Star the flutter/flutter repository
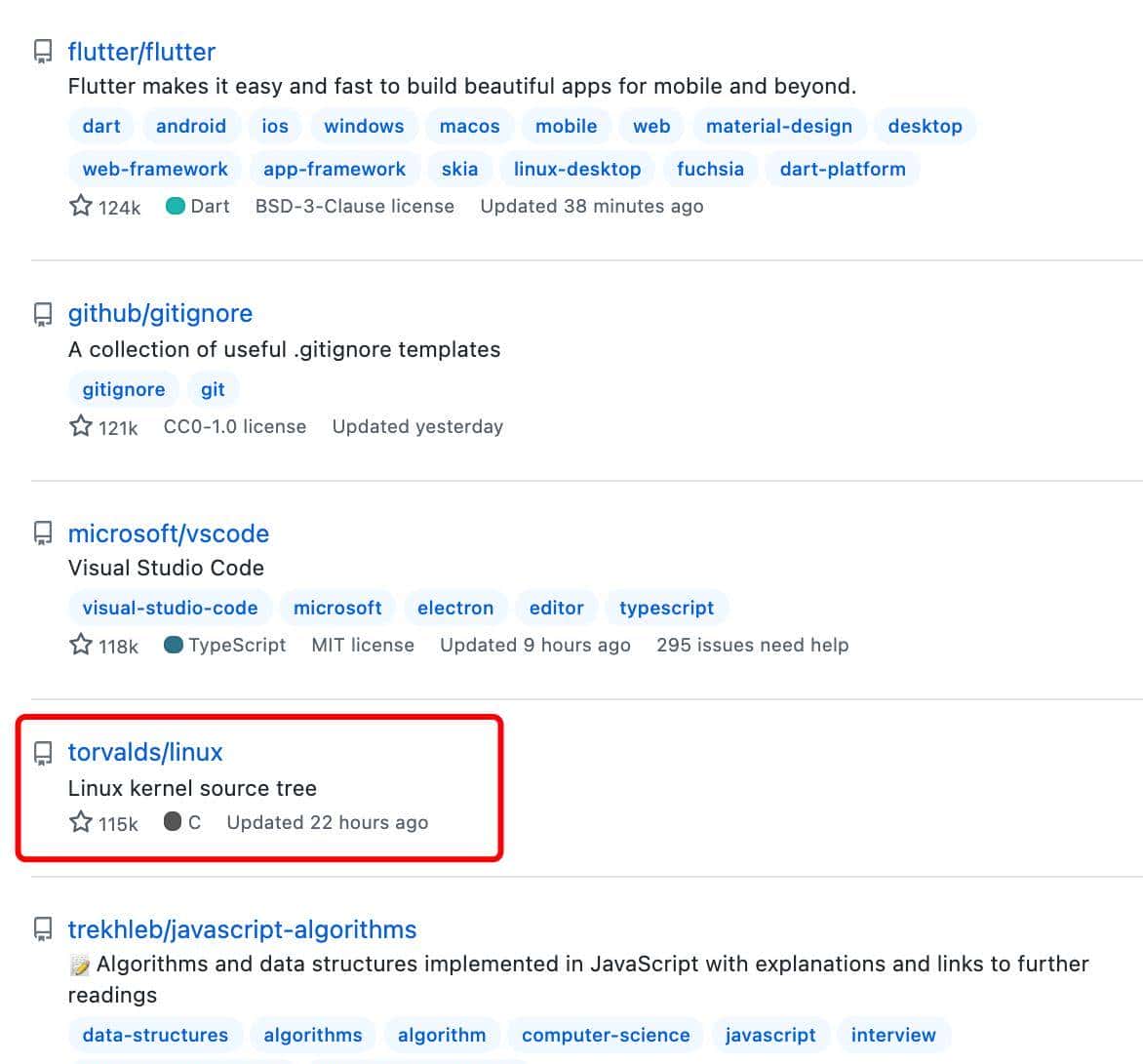This screenshot has width=1143, height=1064. point(80,206)
